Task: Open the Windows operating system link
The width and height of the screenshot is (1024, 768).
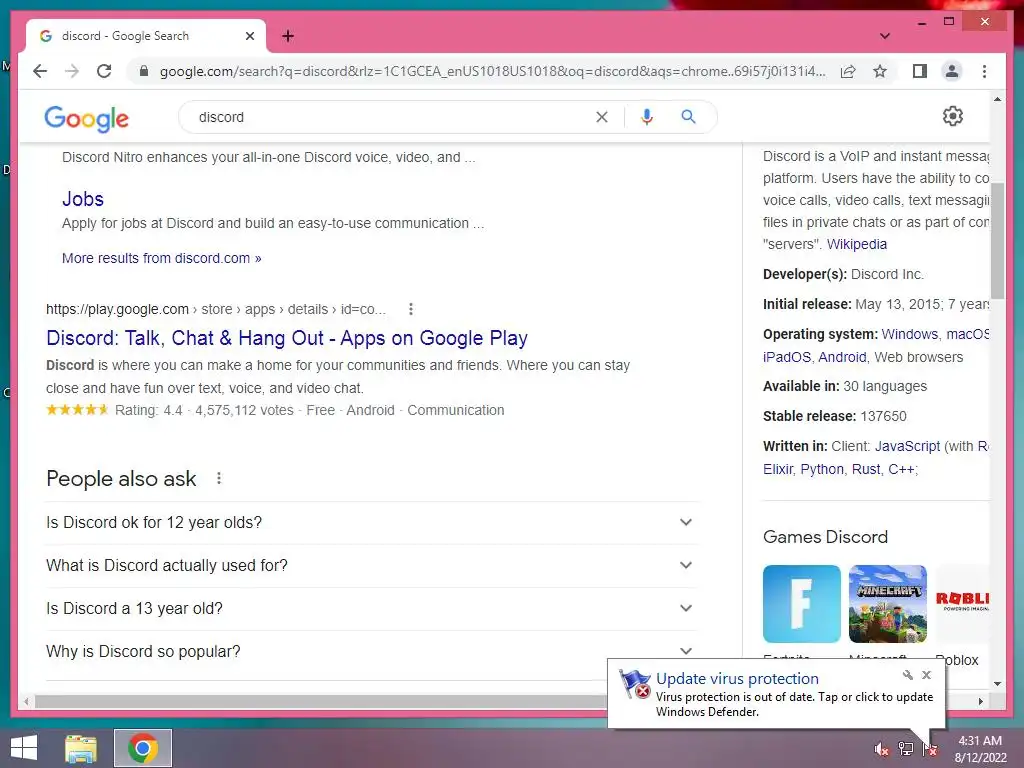Action: pyautogui.click(x=910, y=334)
